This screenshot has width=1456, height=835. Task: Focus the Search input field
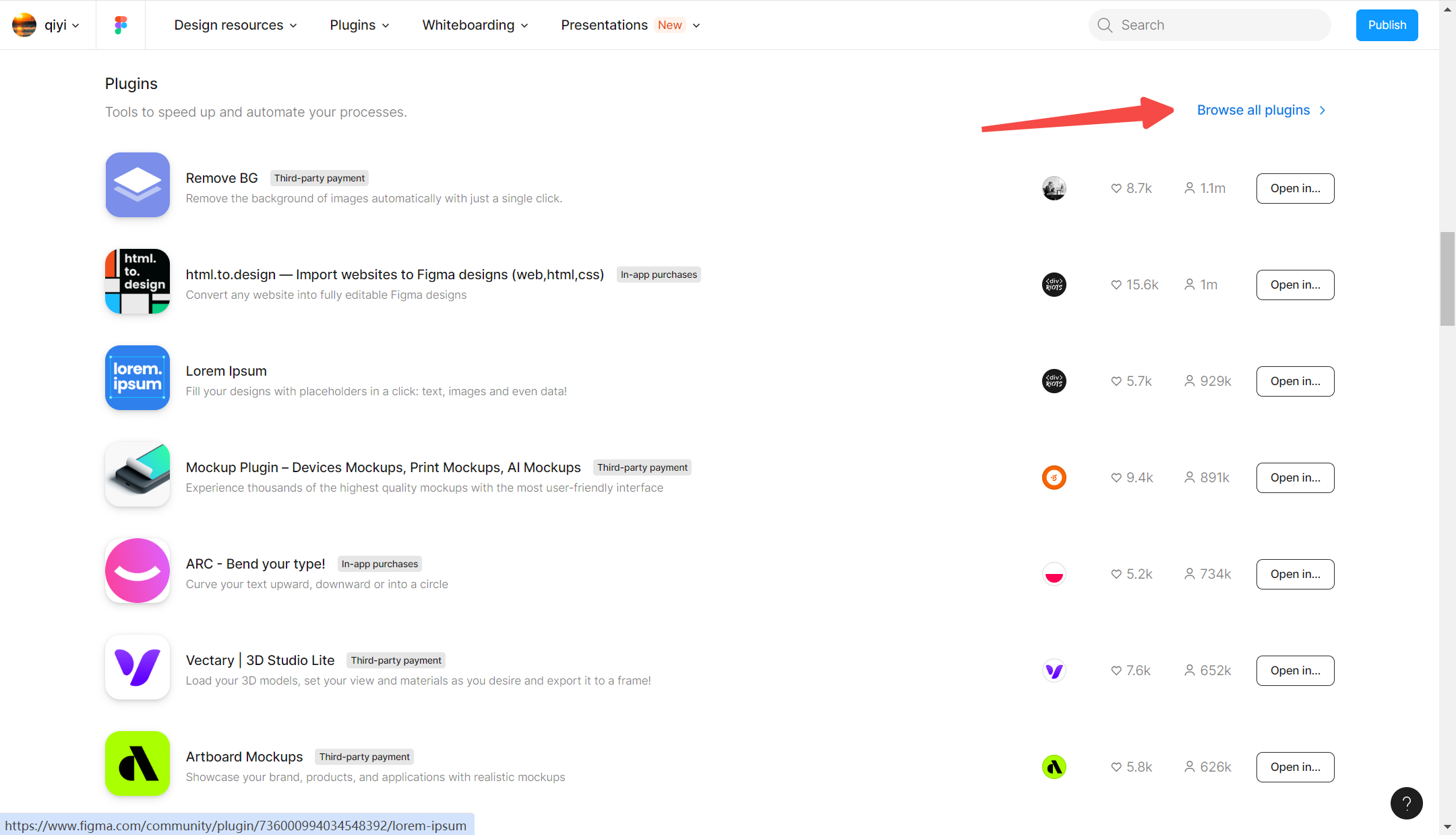[1210, 25]
